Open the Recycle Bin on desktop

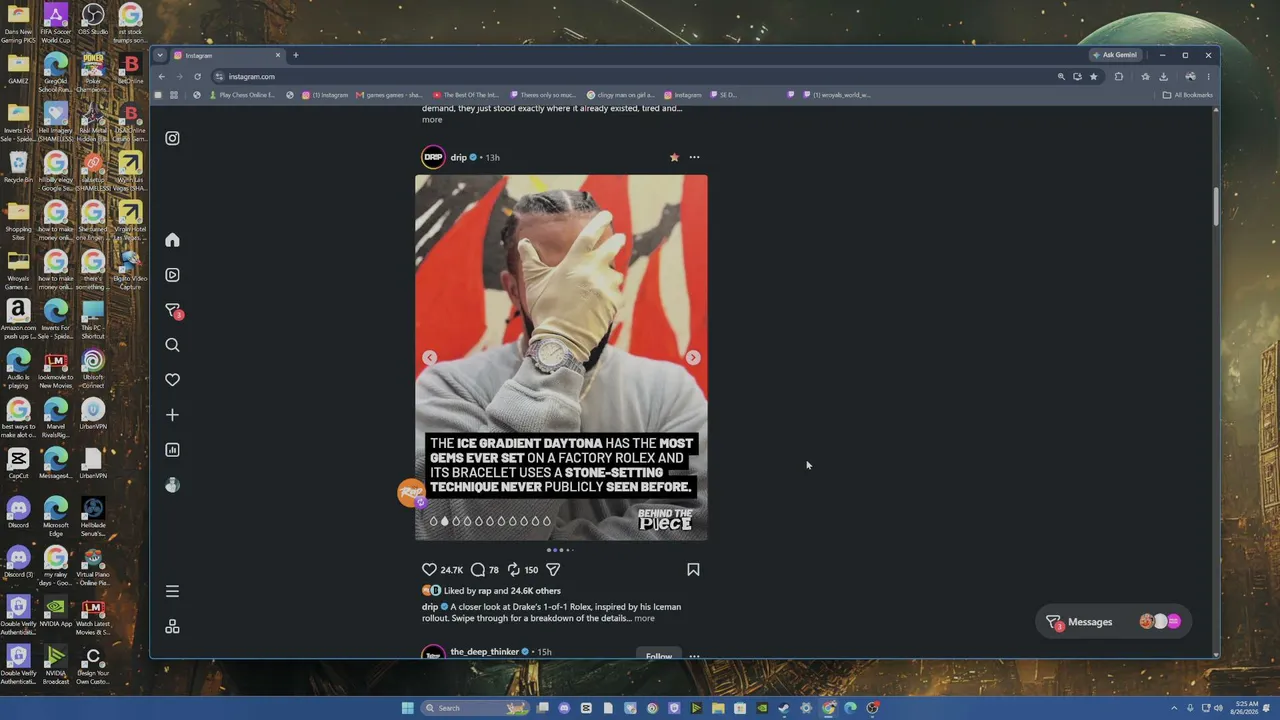(18, 167)
